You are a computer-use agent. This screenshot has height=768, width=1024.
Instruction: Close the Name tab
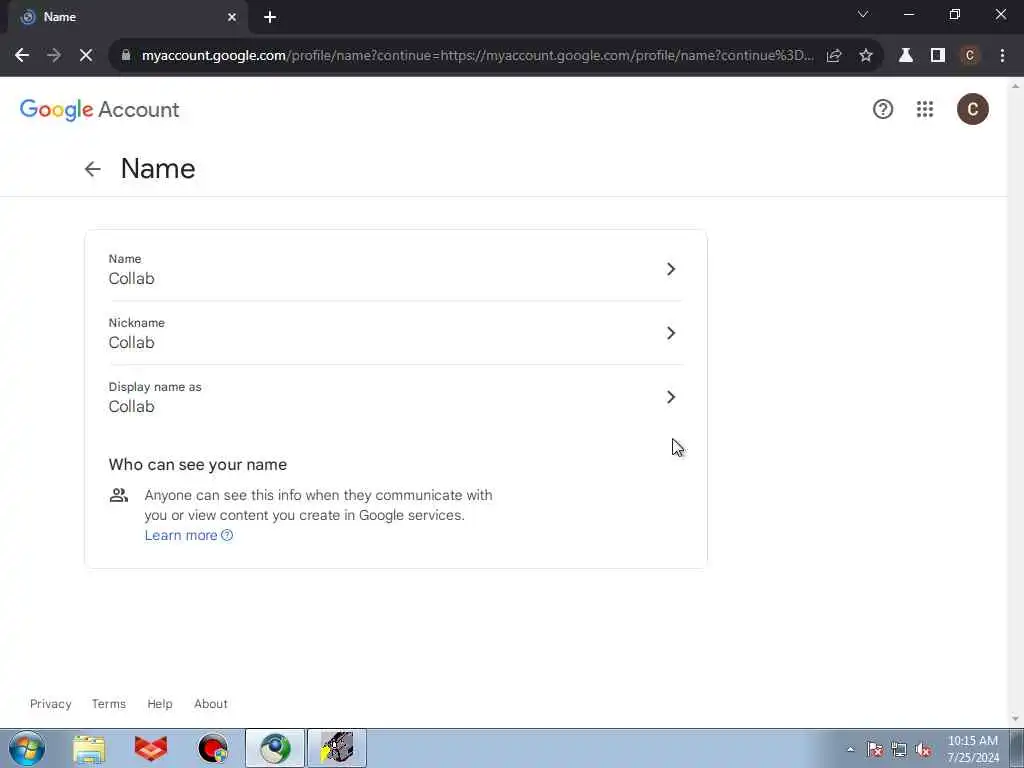(x=232, y=17)
